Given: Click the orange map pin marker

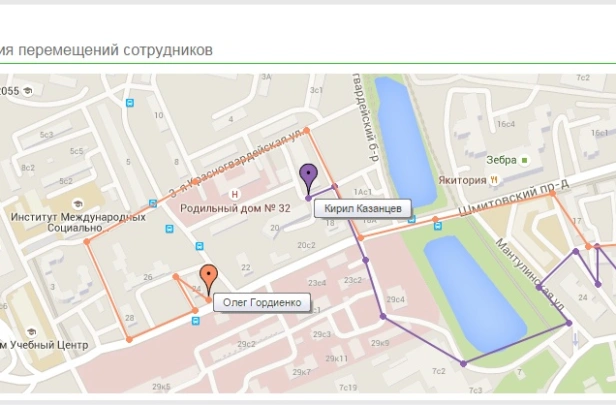Looking at the screenshot, I should [x=209, y=281].
